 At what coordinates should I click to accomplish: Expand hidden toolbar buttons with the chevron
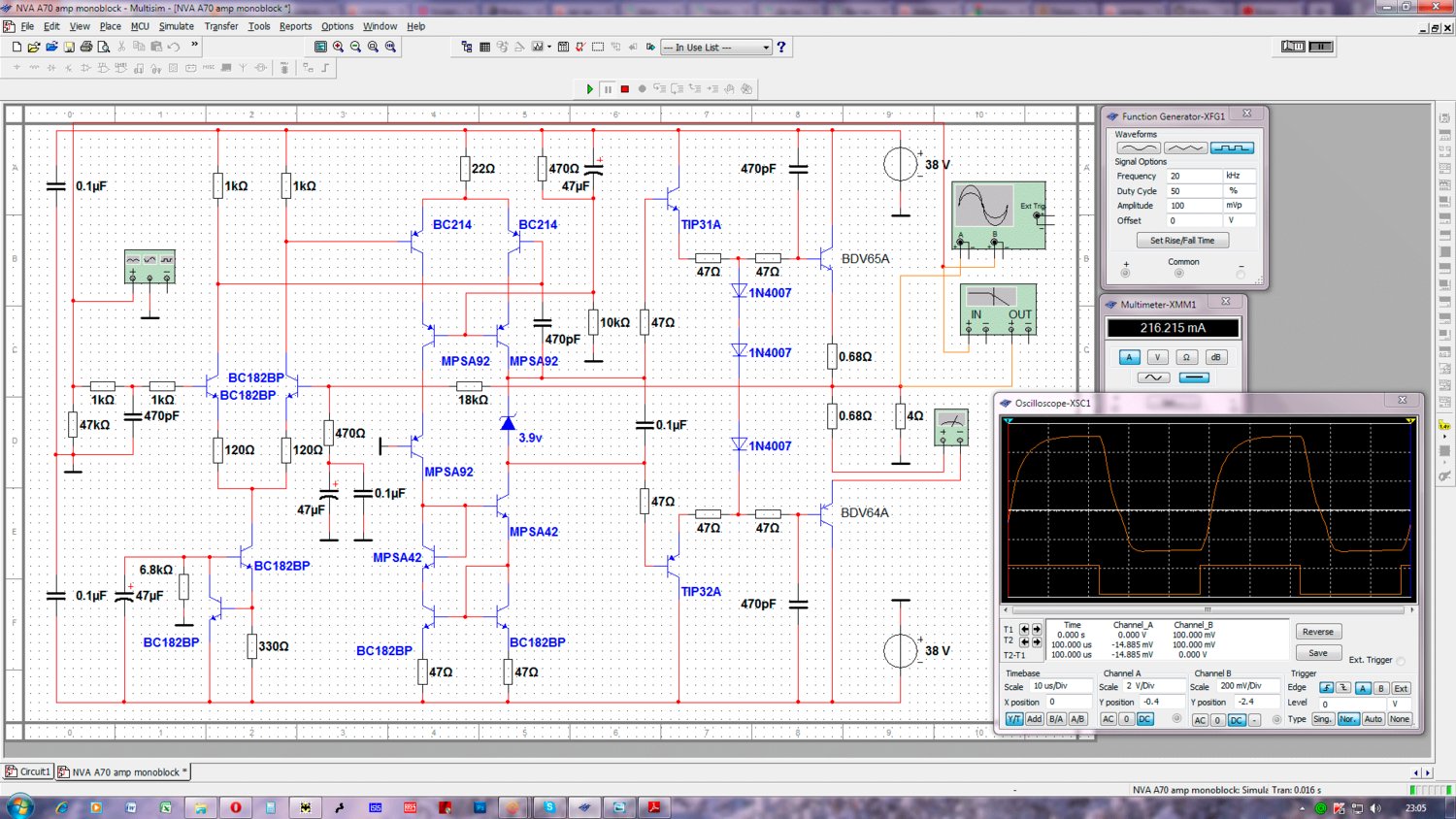click(194, 45)
